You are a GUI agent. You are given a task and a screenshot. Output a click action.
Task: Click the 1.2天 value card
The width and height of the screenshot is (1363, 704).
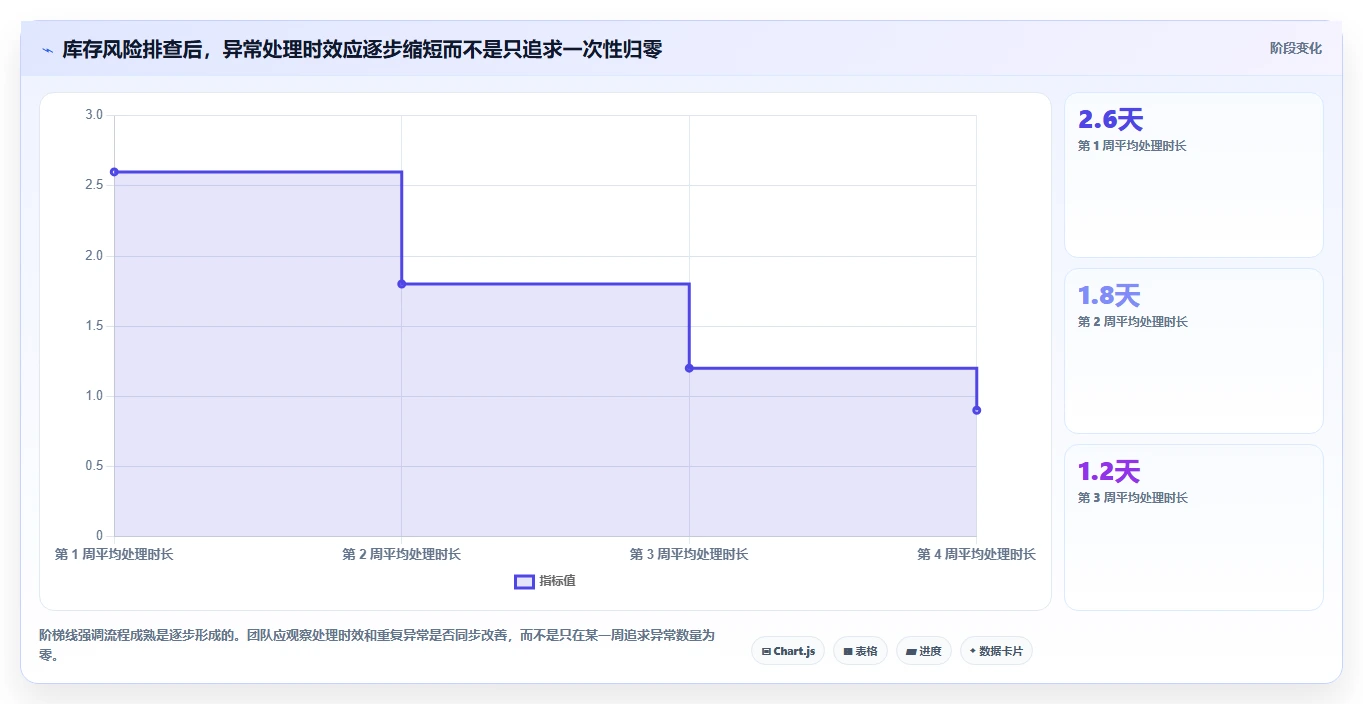pyautogui.click(x=1193, y=527)
